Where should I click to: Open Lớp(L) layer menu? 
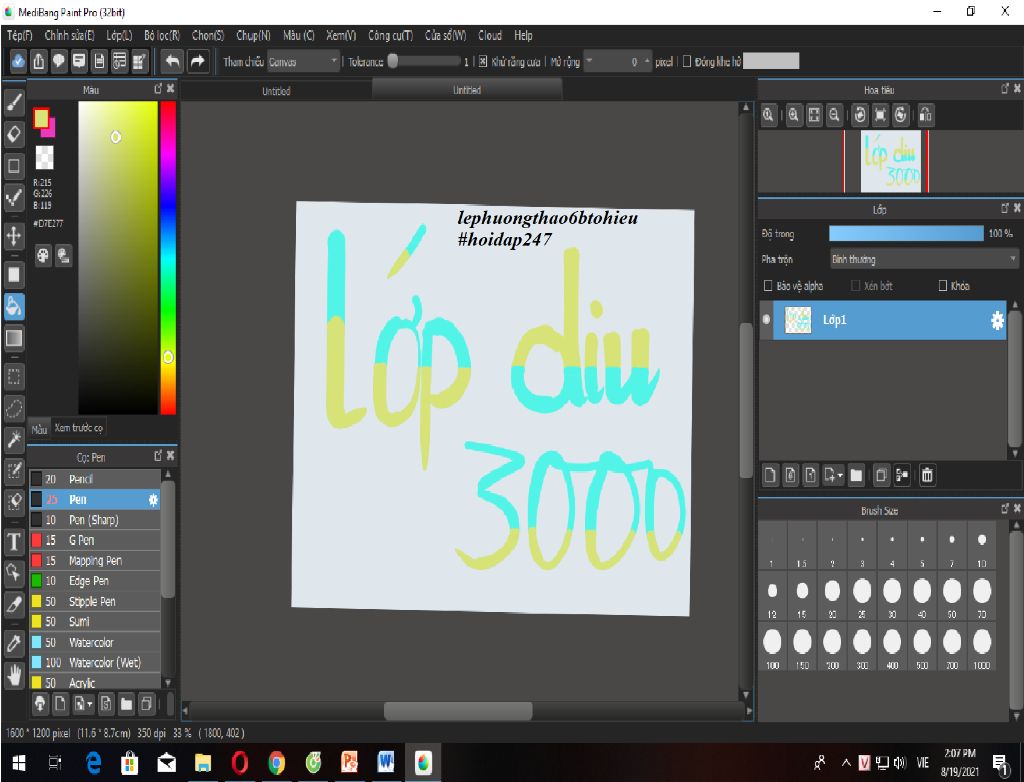pos(120,35)
